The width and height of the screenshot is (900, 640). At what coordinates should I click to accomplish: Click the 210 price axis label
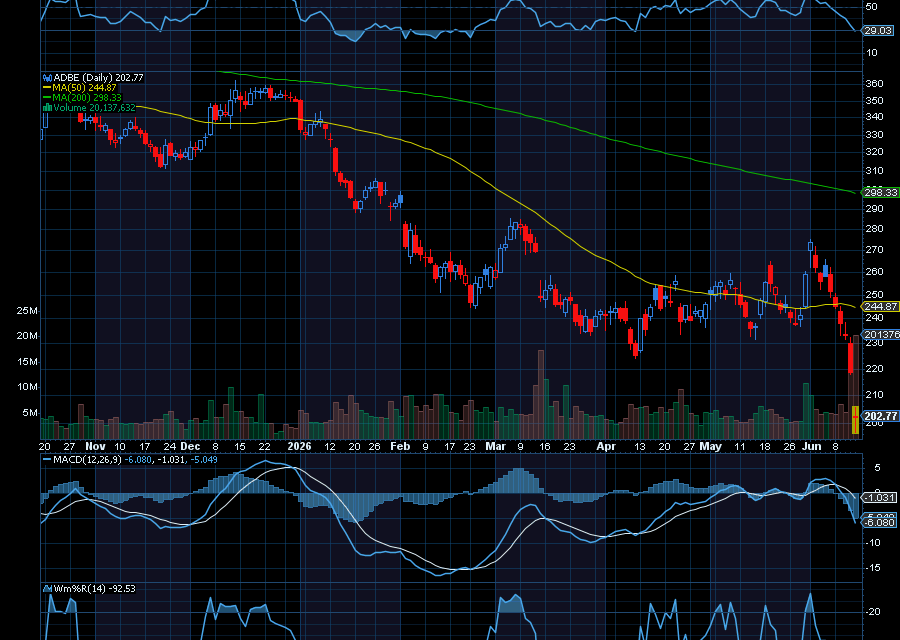pyautogui.click(x=874, y=395)
